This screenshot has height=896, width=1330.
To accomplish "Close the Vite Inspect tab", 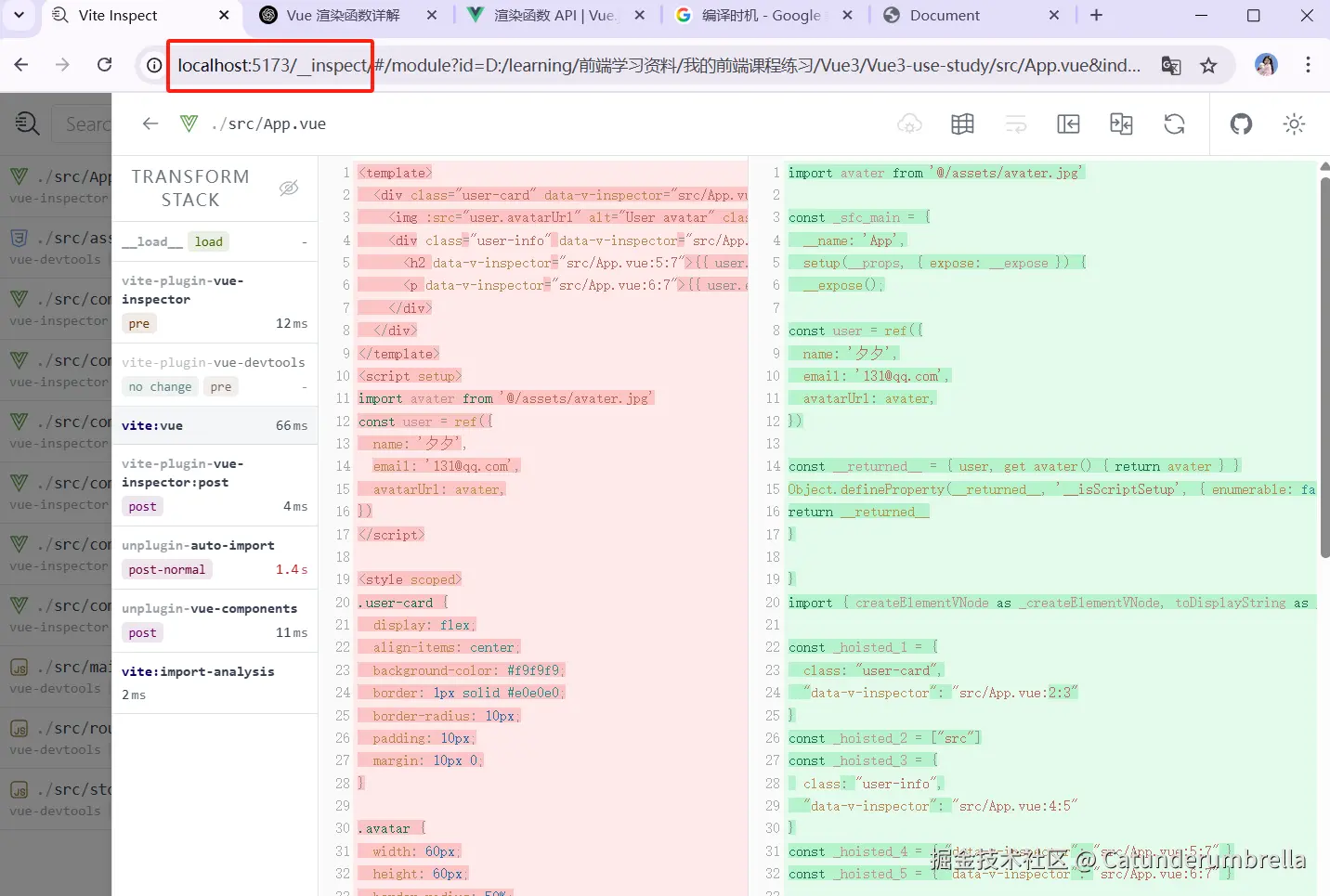I will (x=224, y=15).
